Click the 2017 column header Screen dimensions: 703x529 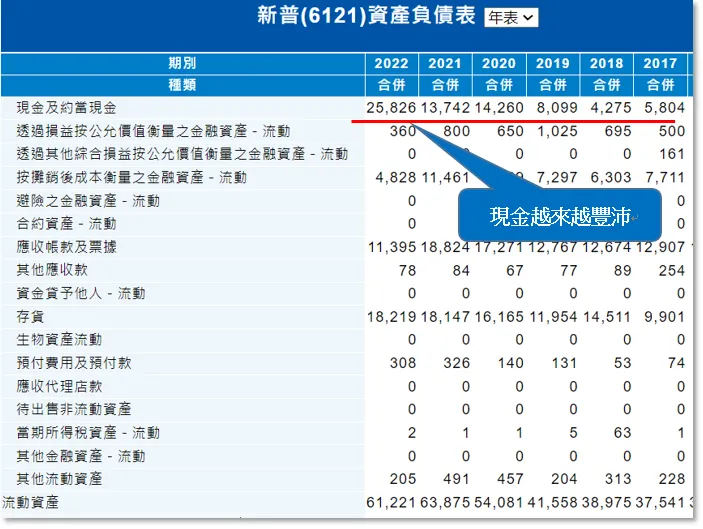click(x=660, y=64)
